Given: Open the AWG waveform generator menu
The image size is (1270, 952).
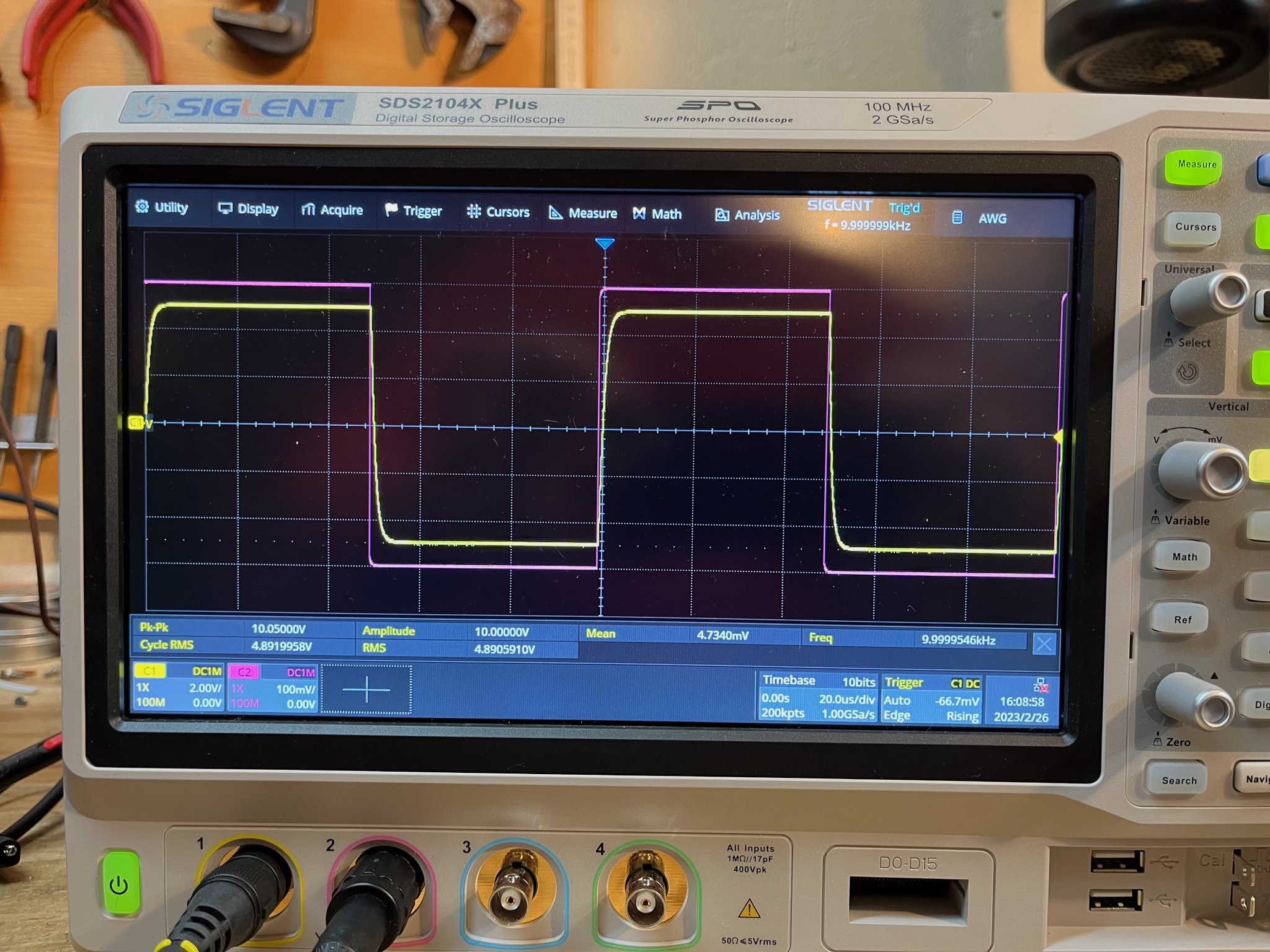Looking at the screenshot, I should click(979, 218).
